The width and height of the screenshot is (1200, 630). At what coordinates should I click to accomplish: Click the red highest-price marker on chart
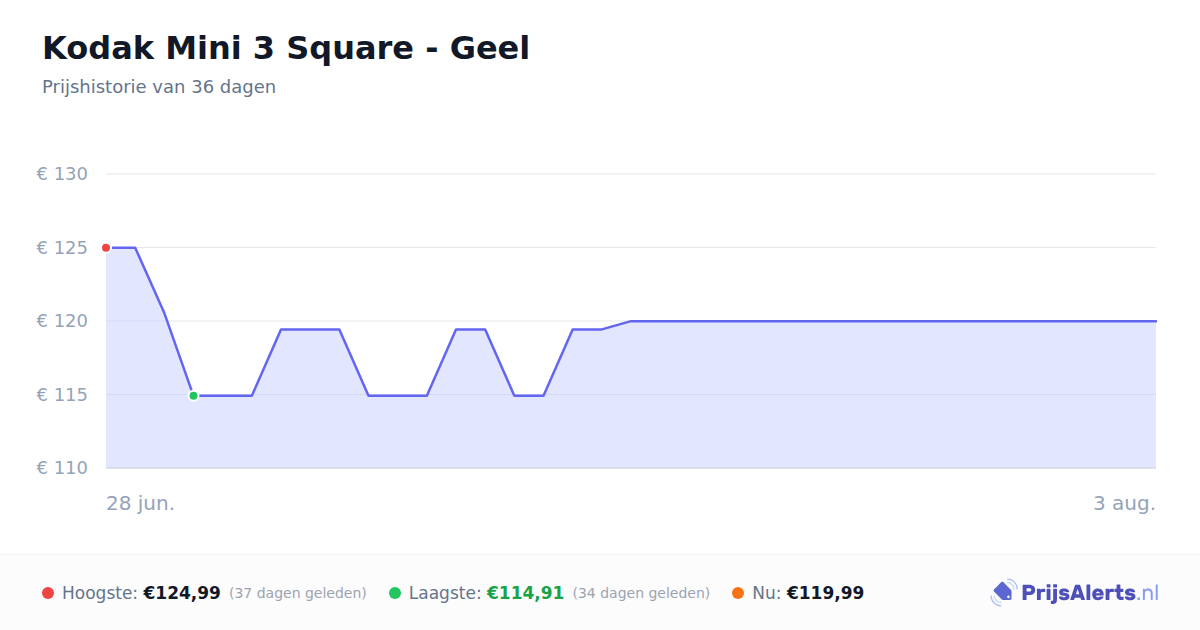[106, 248]
